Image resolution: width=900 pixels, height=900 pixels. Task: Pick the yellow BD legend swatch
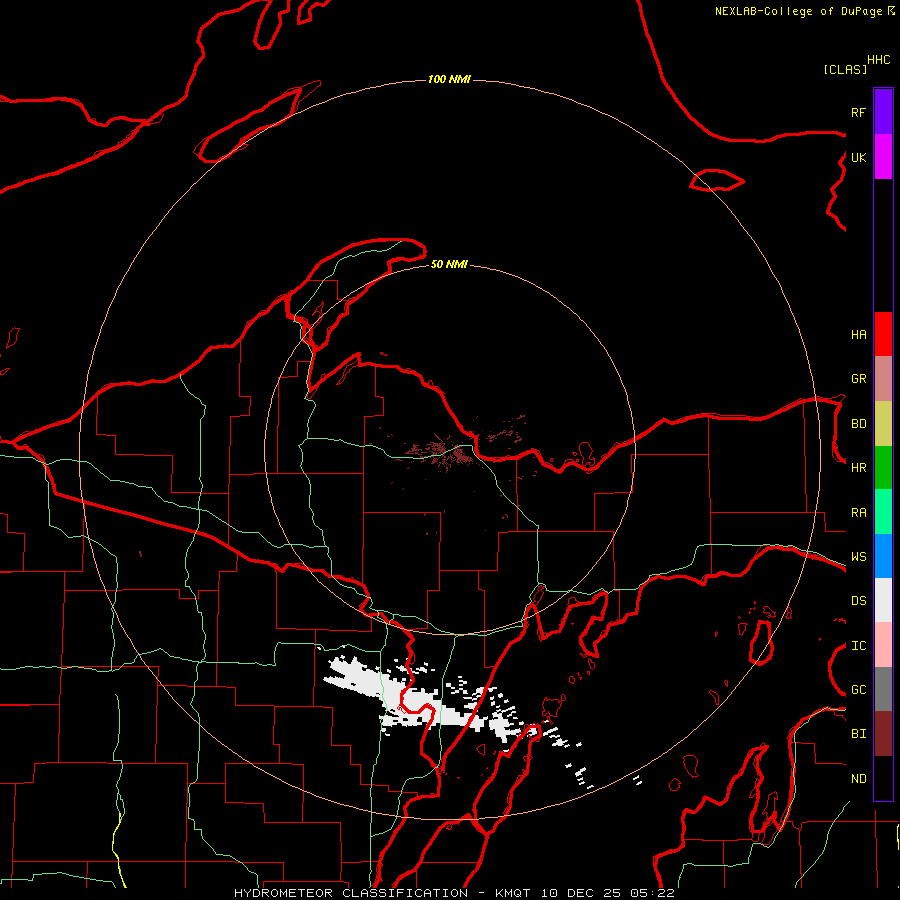tap(883, 424)
